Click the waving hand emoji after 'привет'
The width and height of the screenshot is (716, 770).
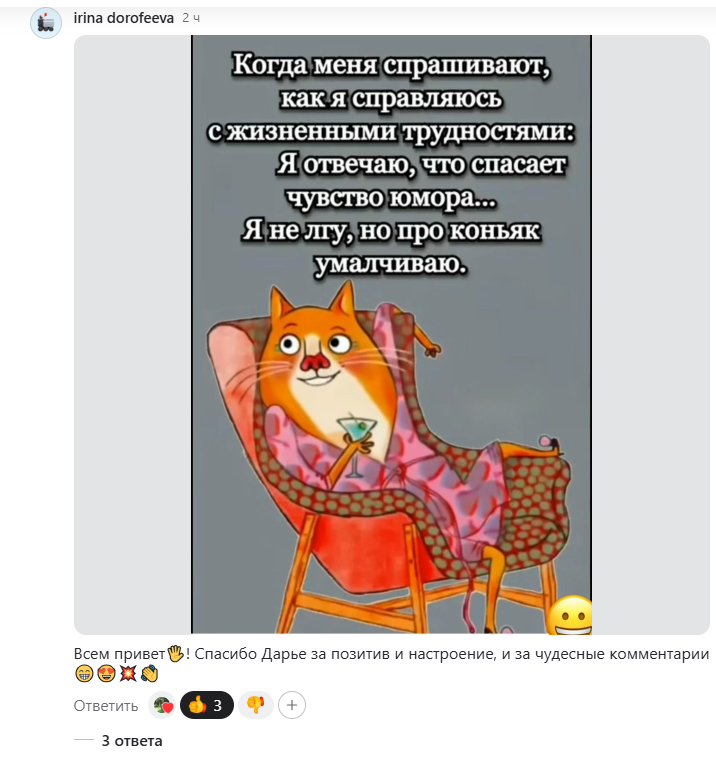point(175,653)
